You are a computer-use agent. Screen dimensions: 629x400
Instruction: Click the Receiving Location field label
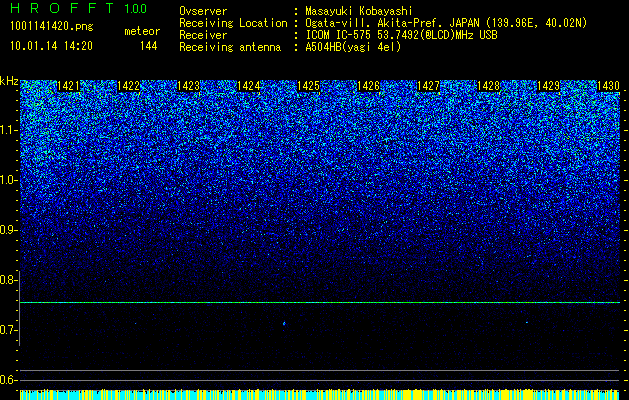(x=233, y=23)
